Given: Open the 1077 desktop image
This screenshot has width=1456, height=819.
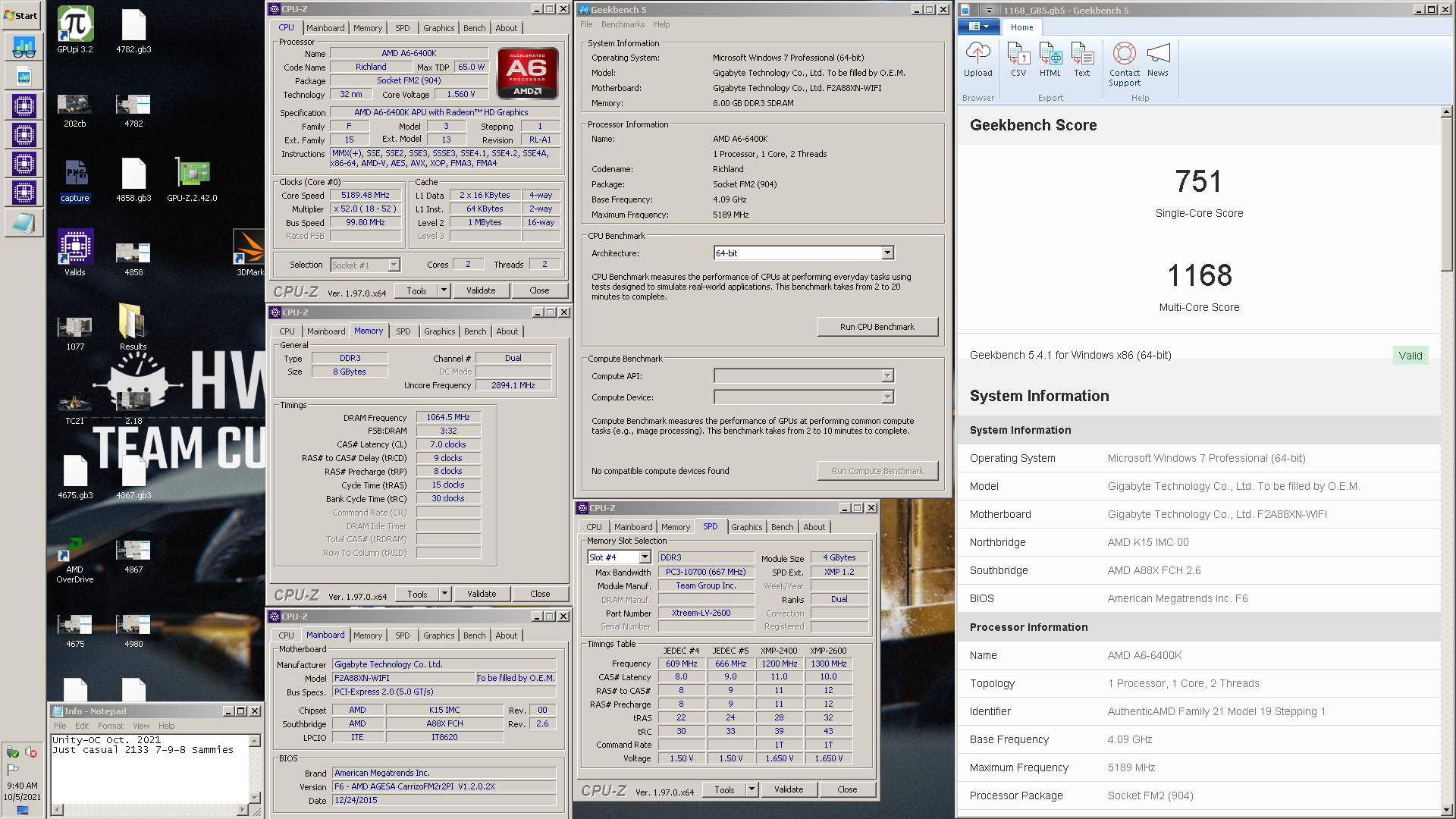Looking at the screenshot, I should [75, 334].
